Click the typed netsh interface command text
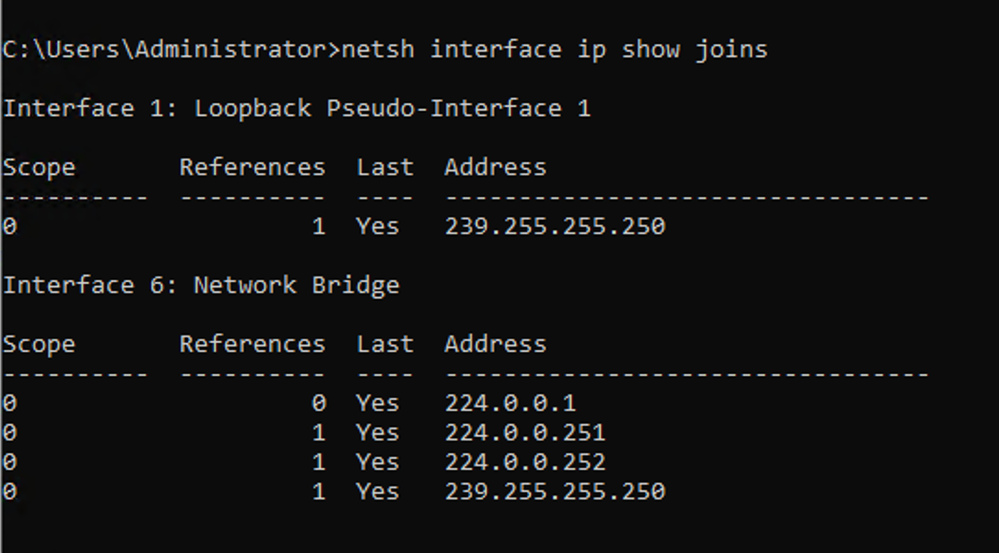The width and height of the screenshot is (999, 553). click(x=555, y=49)
